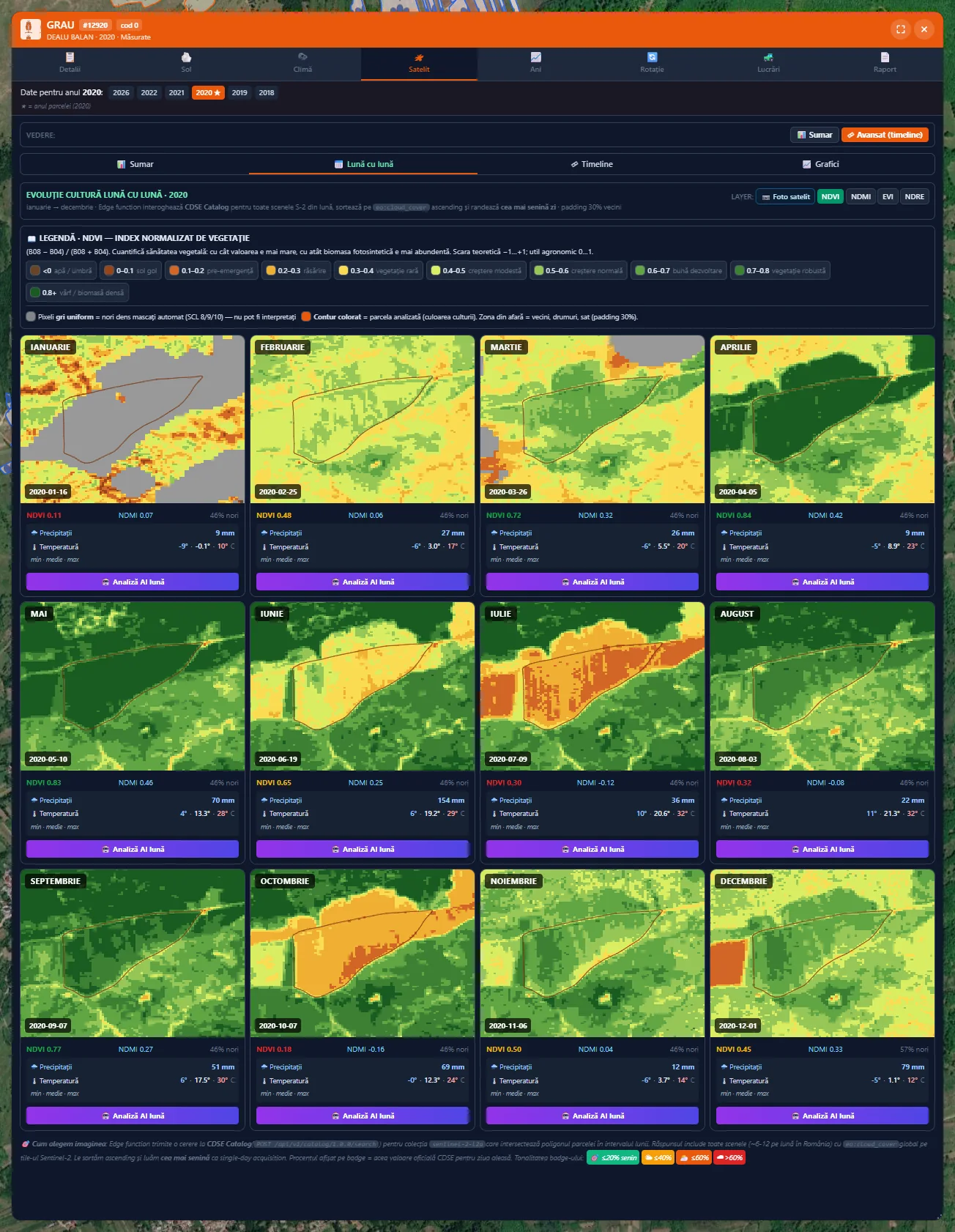Open the Timeline sub-tab
Screen dimensions: 955x1232
(x=592, y=164)
